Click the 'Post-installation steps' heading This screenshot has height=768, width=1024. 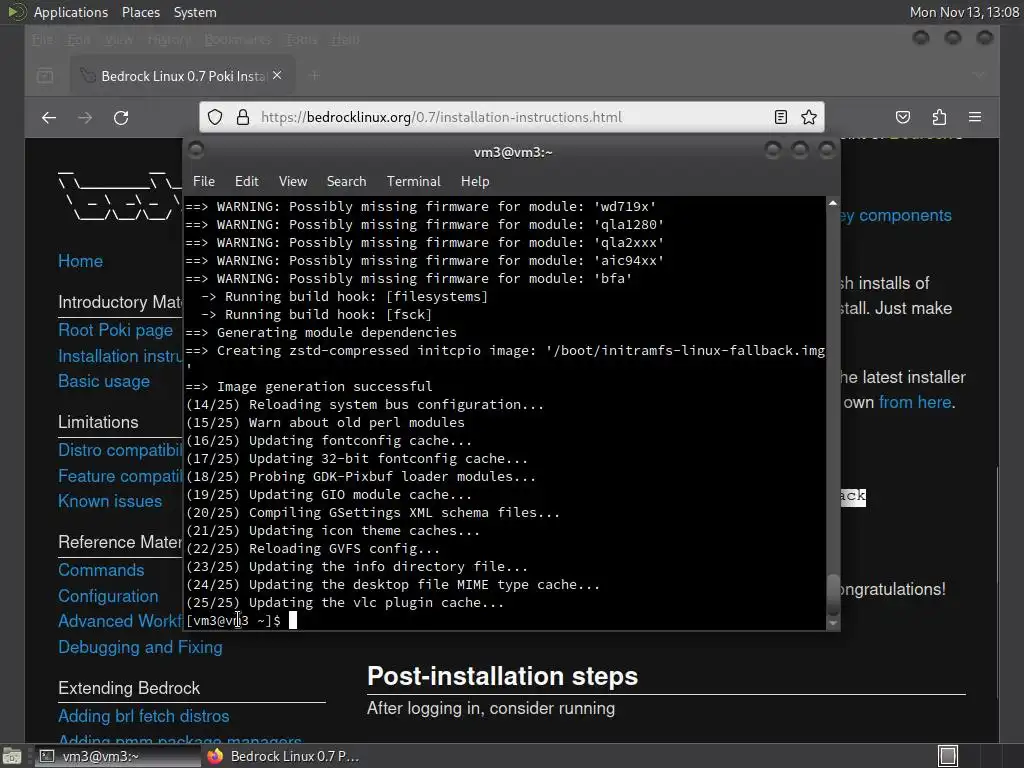pyautogui.click(x=502, y=677)
